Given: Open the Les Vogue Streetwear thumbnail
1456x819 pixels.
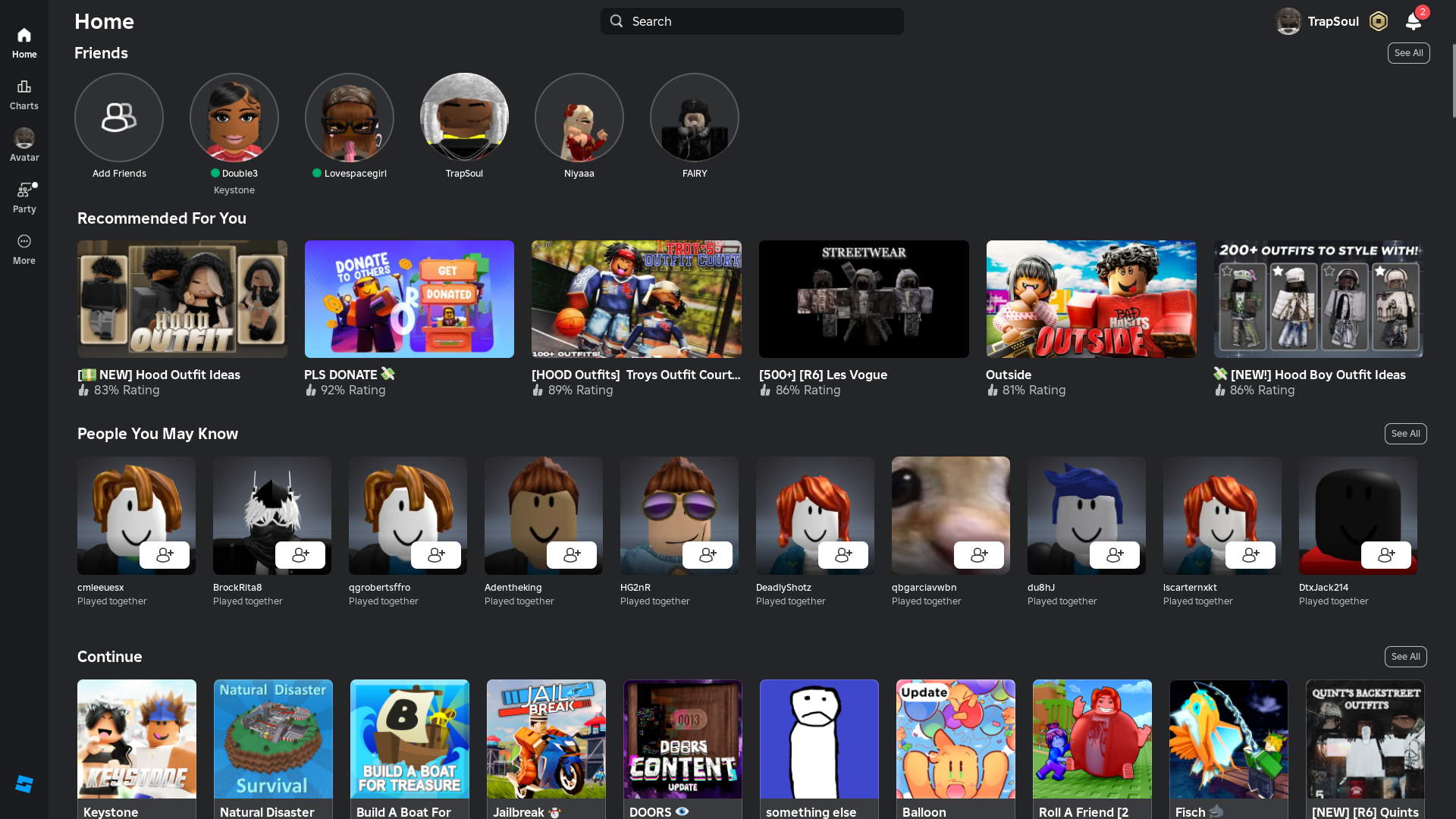Looking at the screenshot, I should [864, 299].
